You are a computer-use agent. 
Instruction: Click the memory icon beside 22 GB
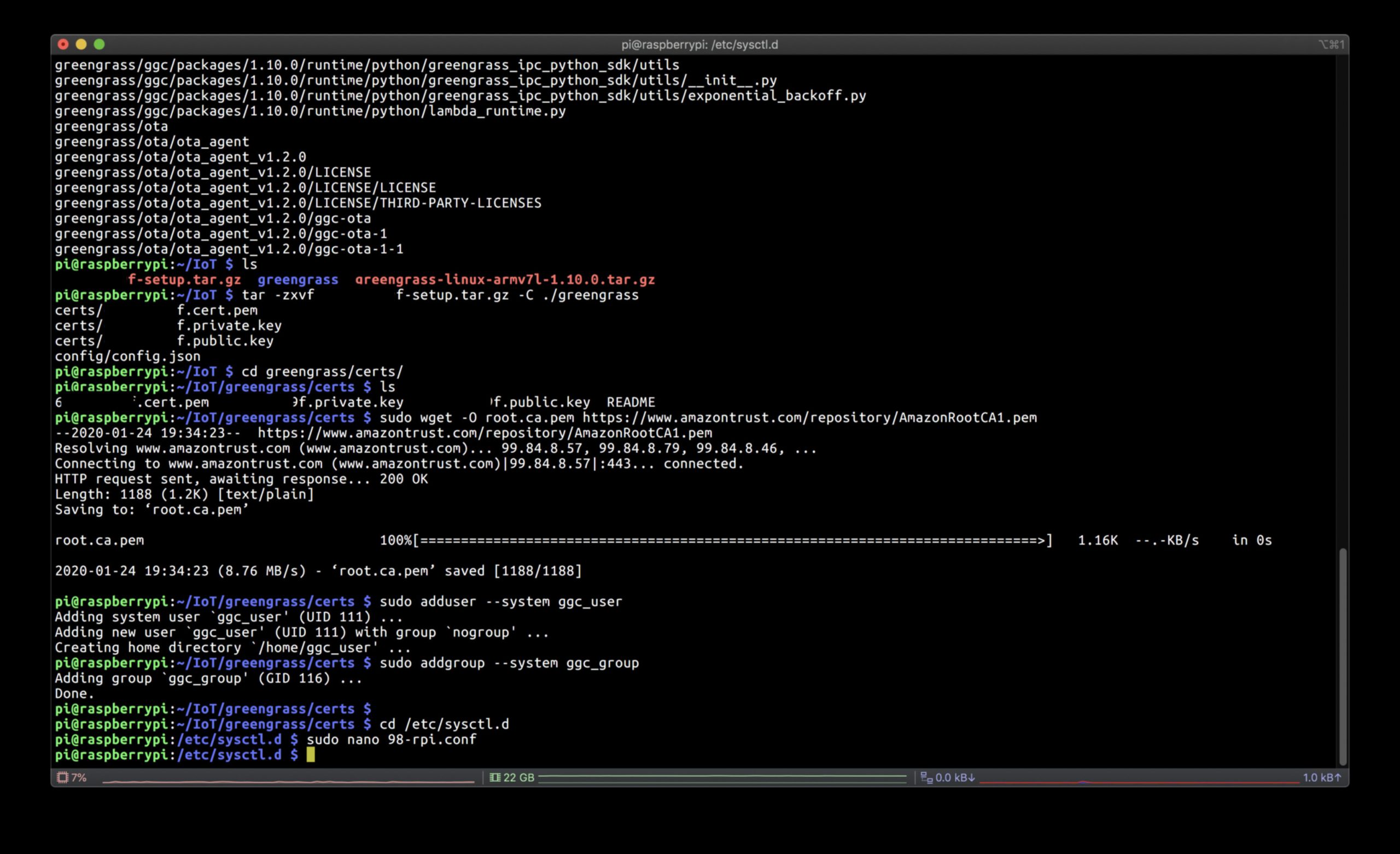coord(495,777)
